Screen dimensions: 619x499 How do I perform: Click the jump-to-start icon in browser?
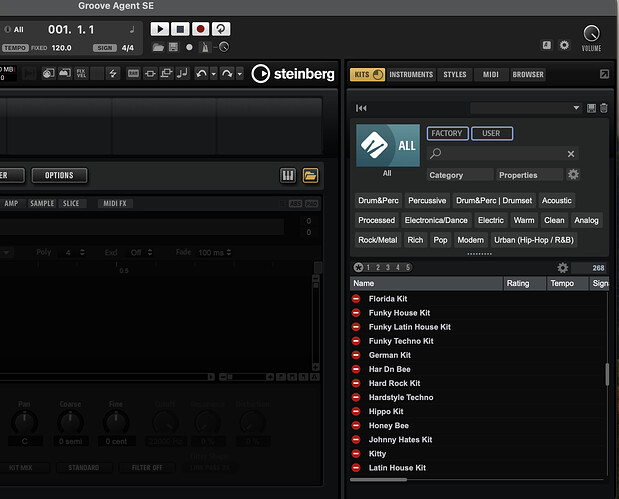(x=361, y=108)
